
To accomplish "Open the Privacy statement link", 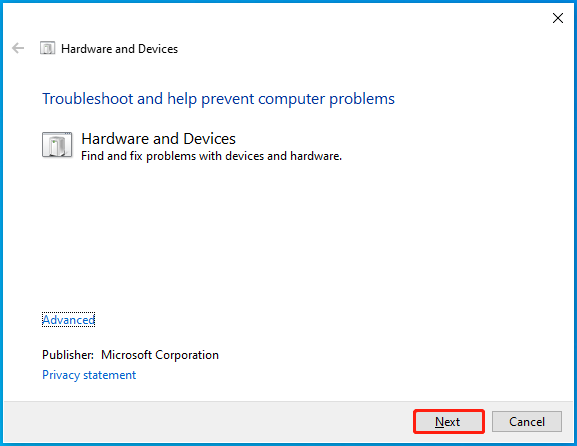I will pyautogui.click(x=89, y=375).
